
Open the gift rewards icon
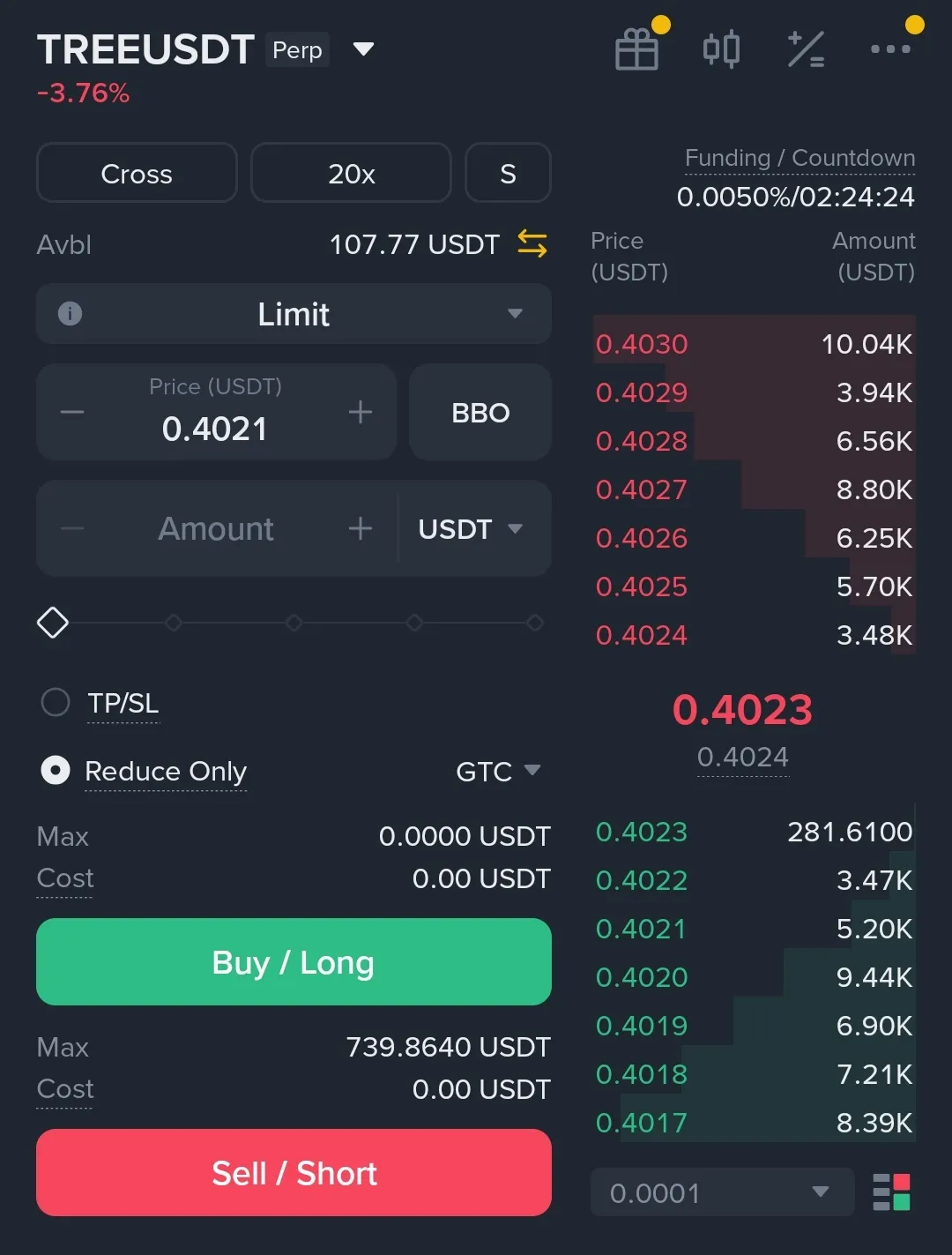636,49
